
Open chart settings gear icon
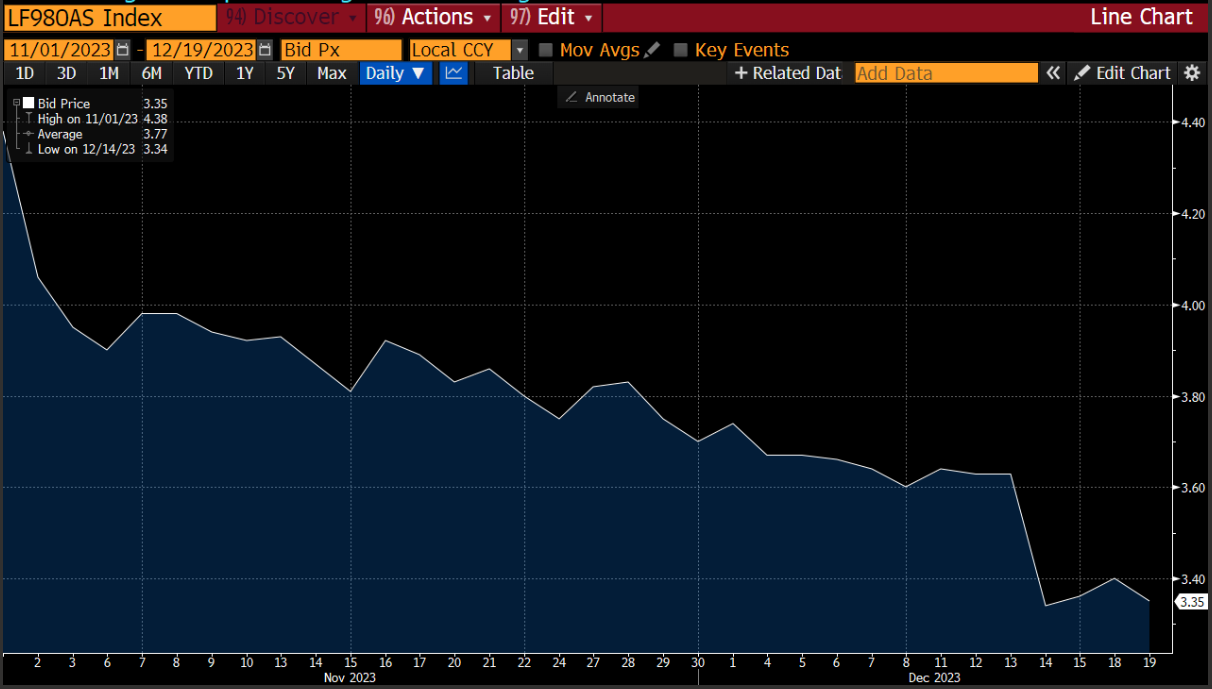click(1191, 73)
